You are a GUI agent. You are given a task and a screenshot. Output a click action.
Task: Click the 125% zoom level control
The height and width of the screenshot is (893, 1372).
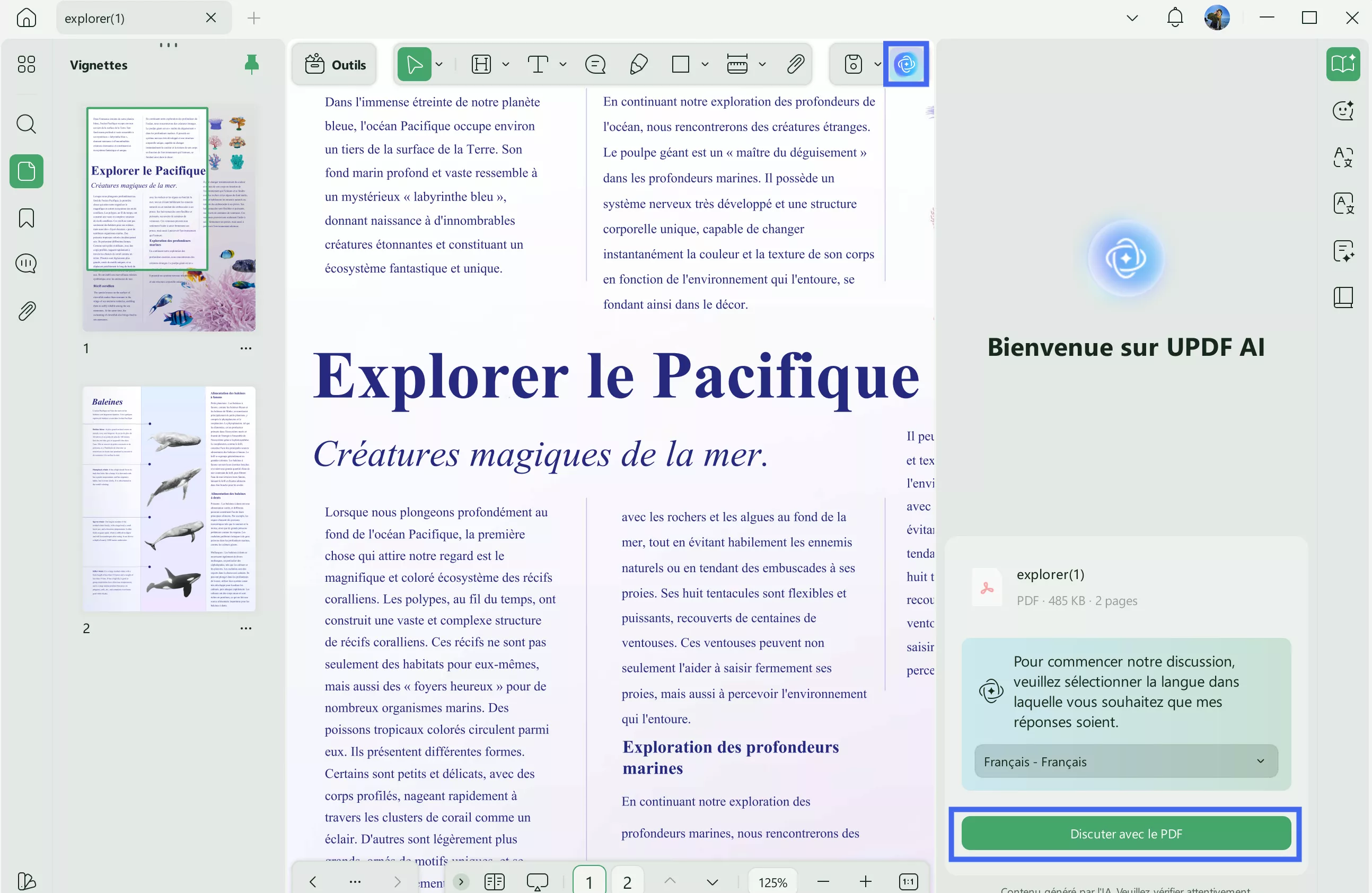click(x=772, y=881)
